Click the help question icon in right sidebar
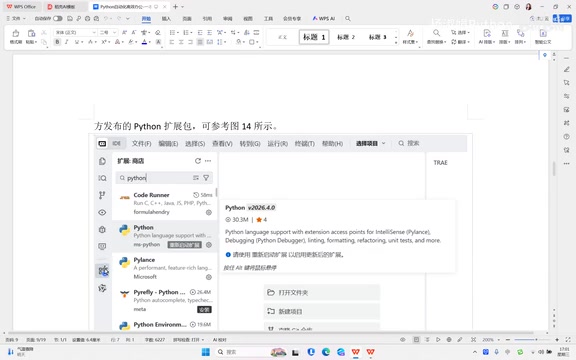Viewport: 576px width, 360px height. click(x=566, y=136)
